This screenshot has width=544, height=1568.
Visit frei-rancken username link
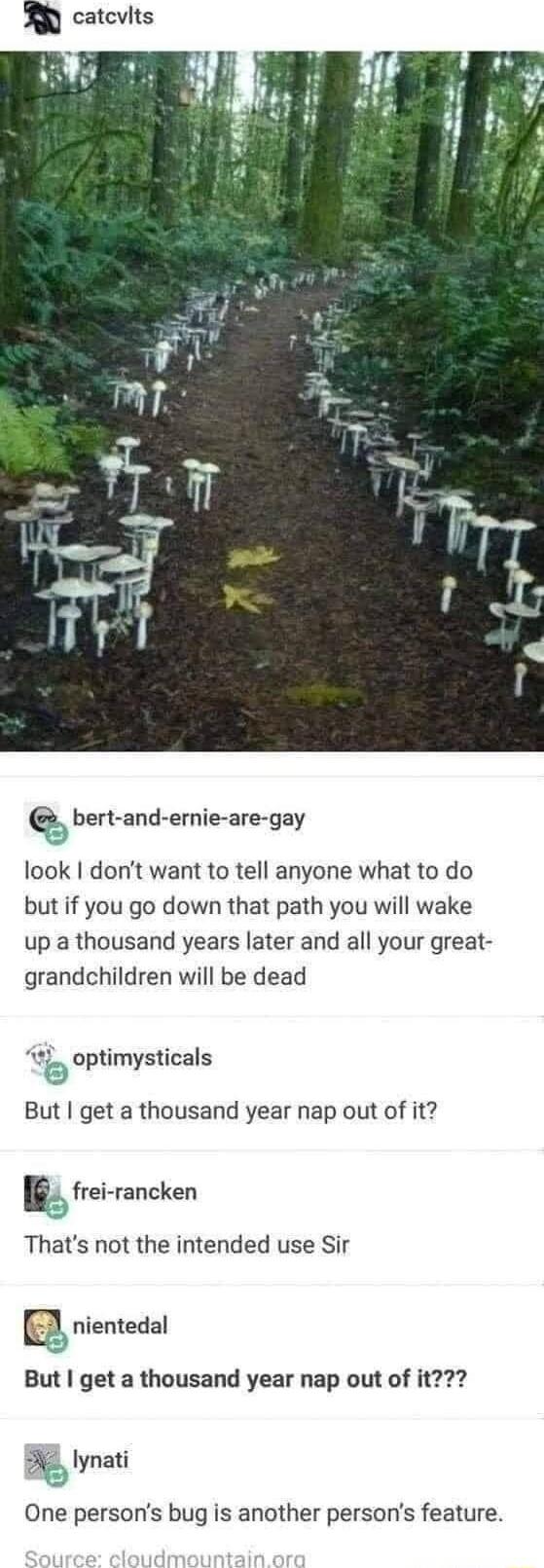(x=134, y=1191)
